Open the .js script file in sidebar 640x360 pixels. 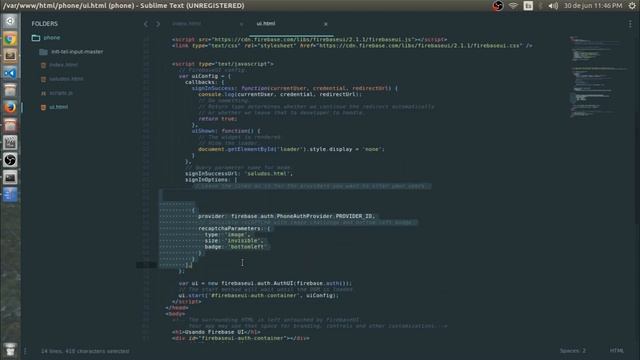point(61,93)
